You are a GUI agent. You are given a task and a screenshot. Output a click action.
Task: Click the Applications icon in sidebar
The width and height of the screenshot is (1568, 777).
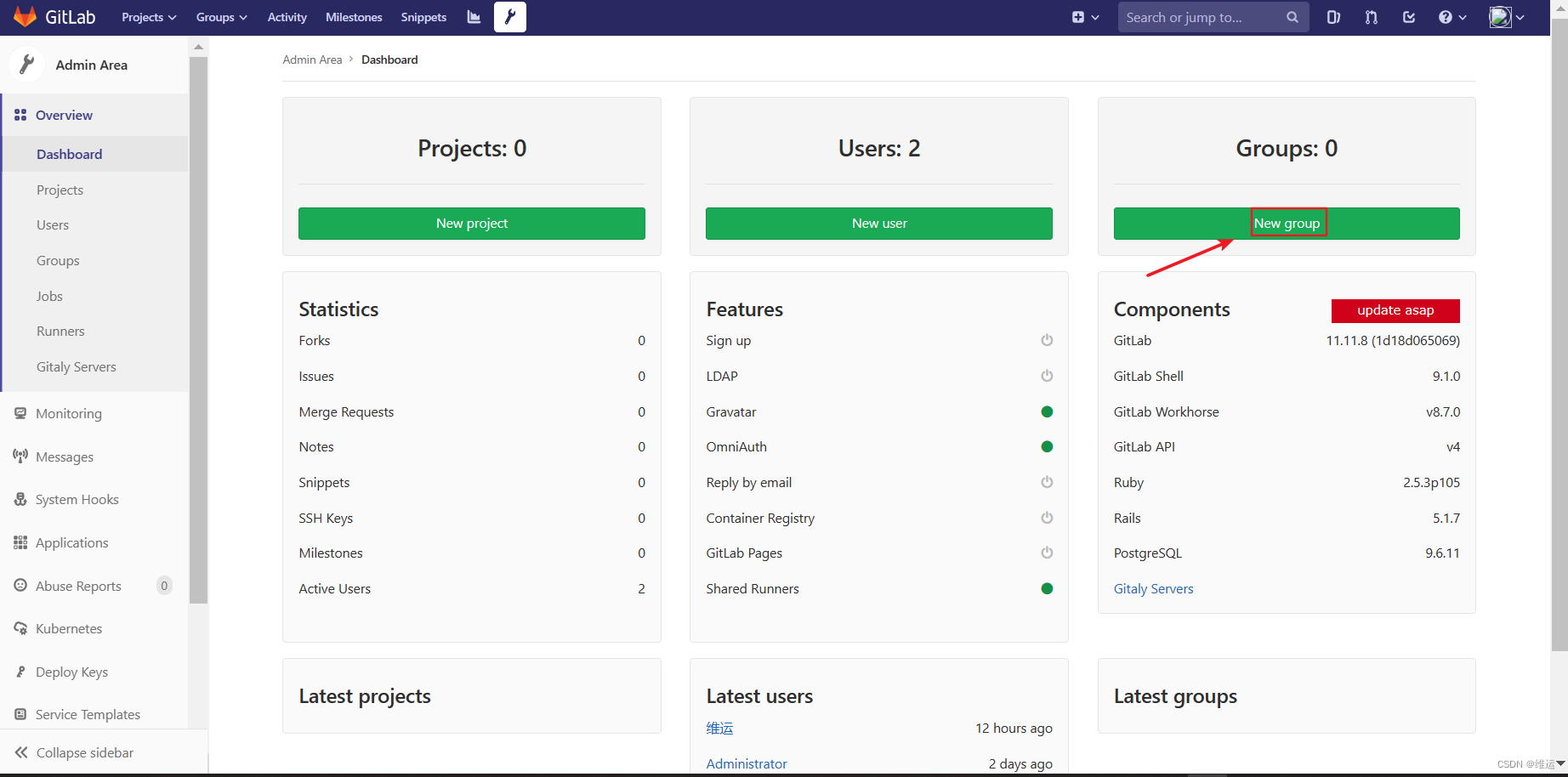(20, 542)
